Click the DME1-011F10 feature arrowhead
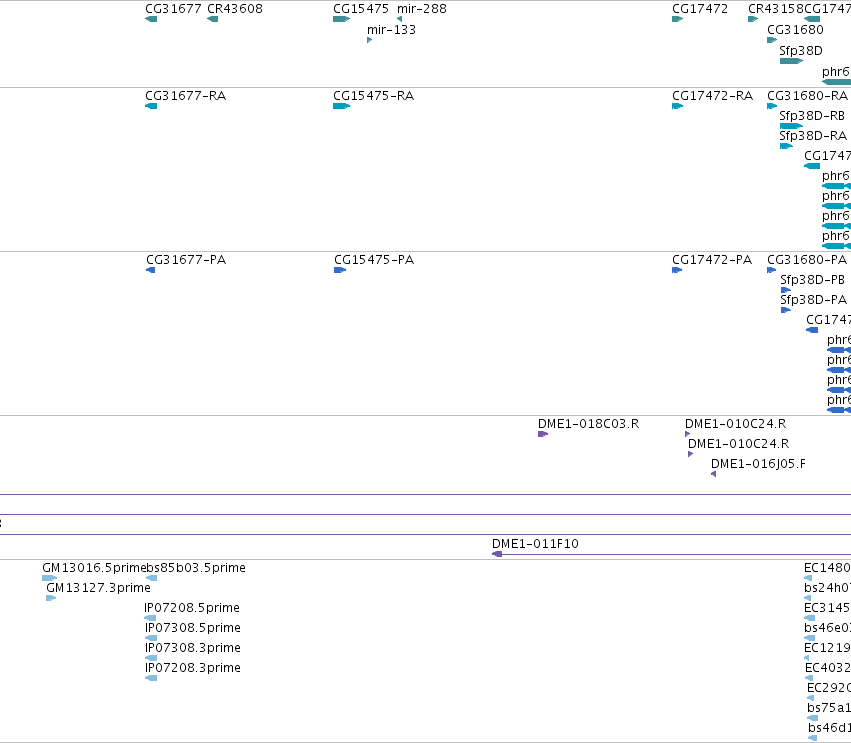Viewport: 851px width, 743px height. [x=497, y=554]
